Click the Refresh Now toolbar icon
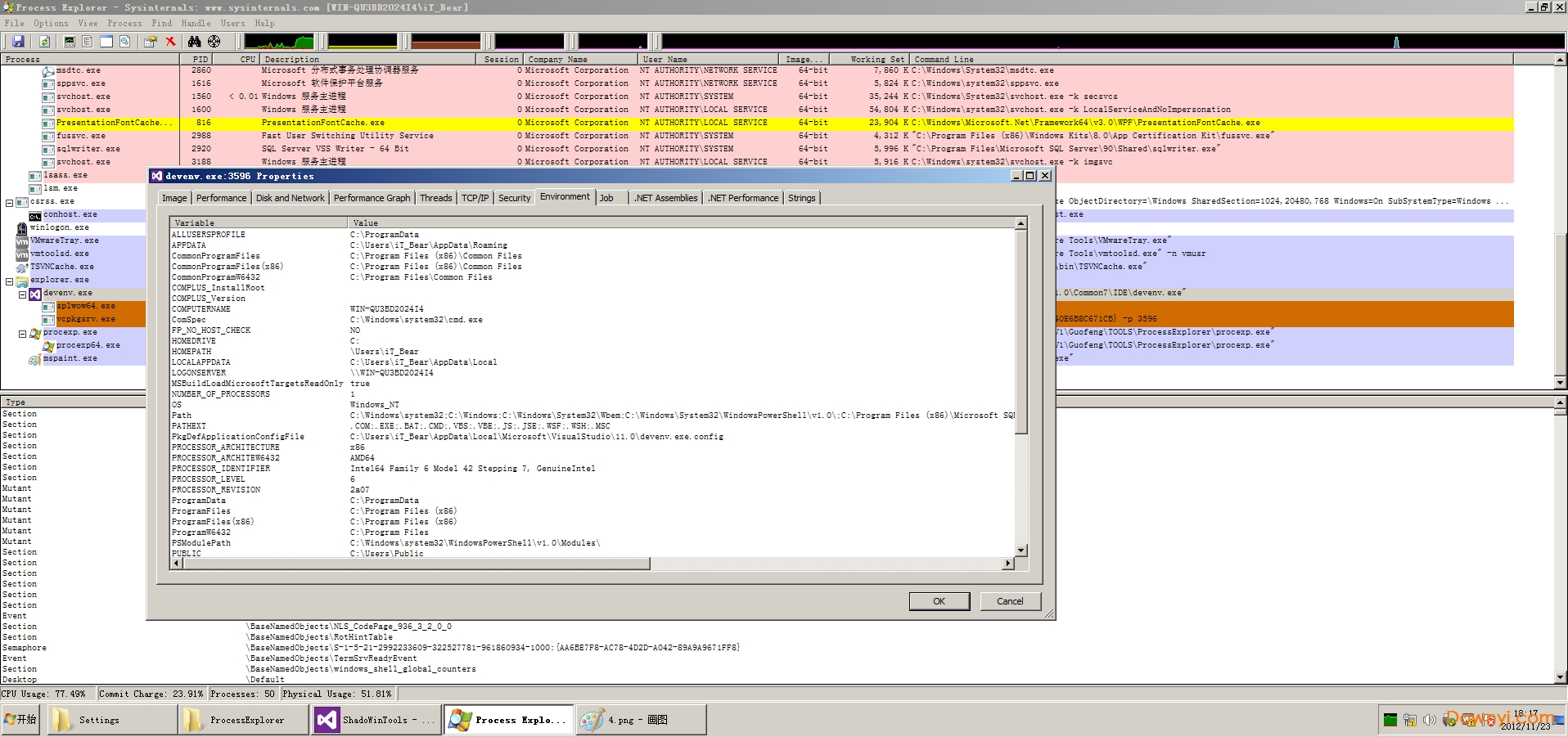Screen dimensions: 1568x737 click(x=44, y=41)
